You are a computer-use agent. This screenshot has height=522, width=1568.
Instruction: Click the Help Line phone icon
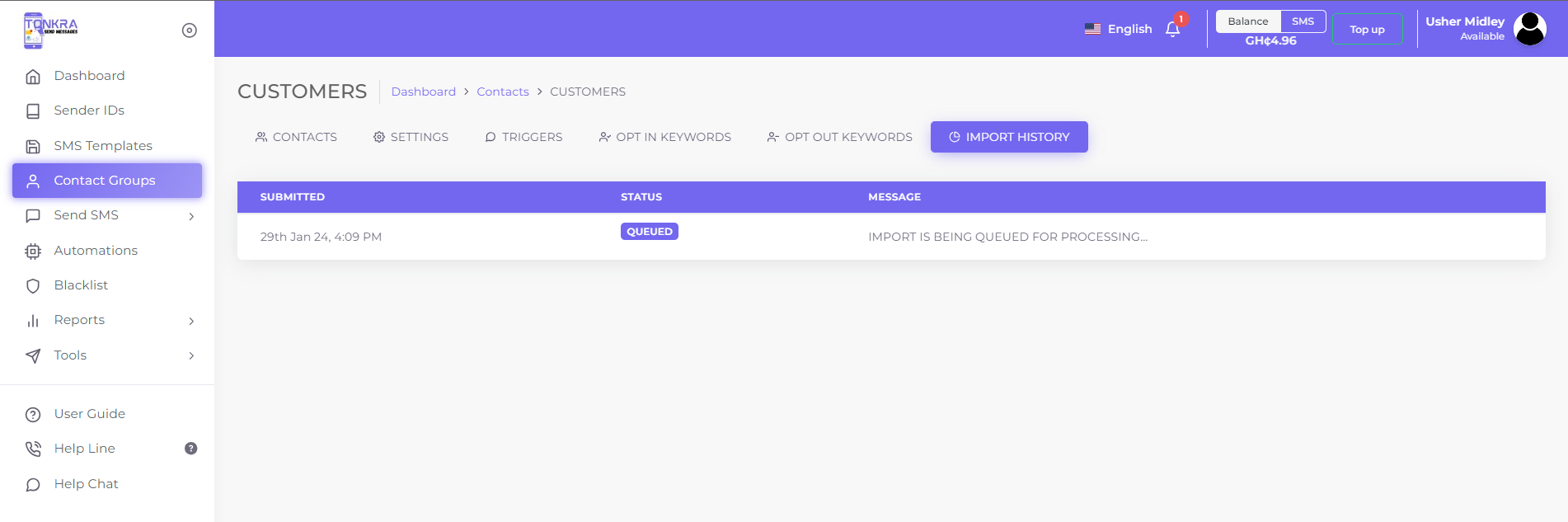(33, 449)
